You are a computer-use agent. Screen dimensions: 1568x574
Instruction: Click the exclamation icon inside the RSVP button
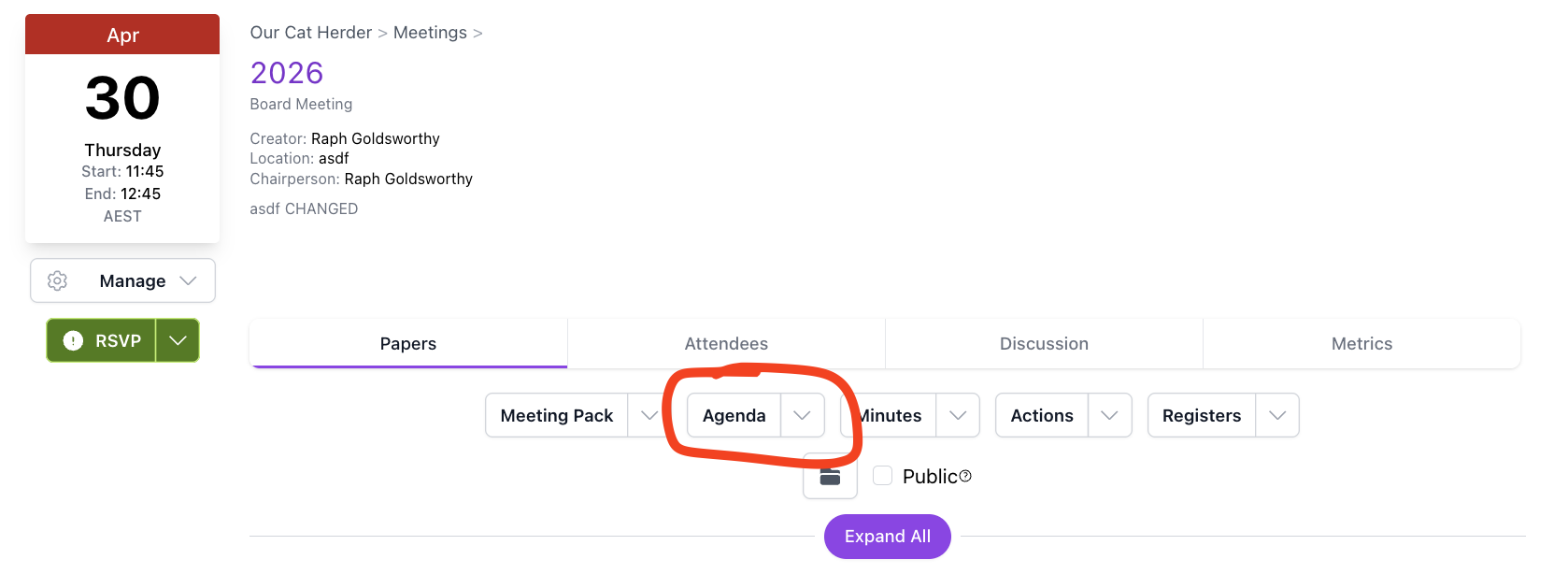tap(74, 340)
